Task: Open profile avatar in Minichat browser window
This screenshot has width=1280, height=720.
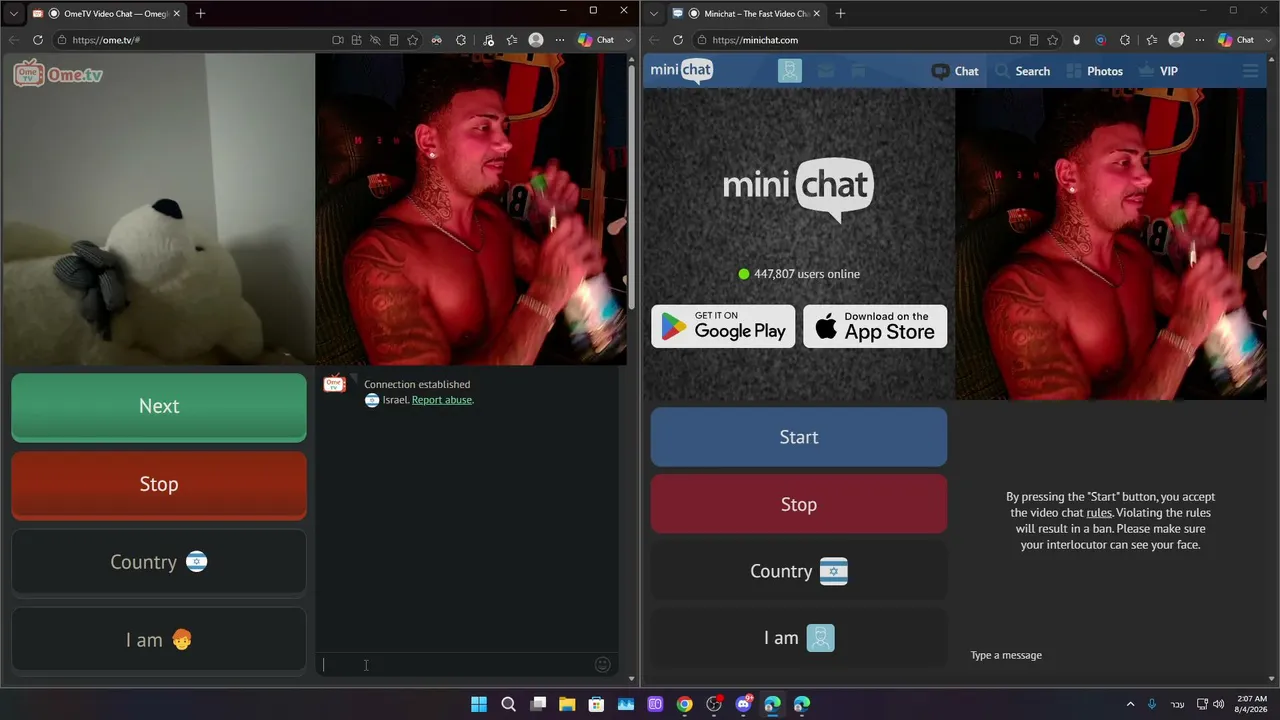Action: click(x=1177, y=40)
